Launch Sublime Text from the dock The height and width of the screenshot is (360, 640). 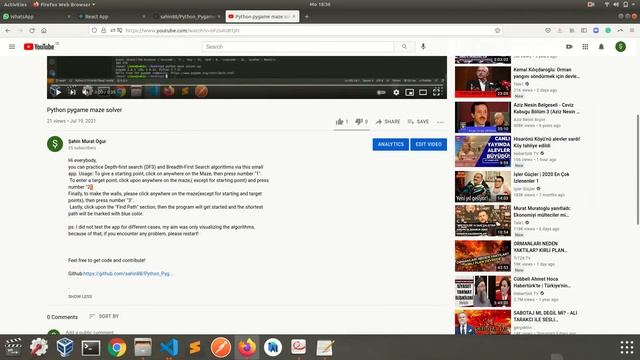pyautogui.click(x=195, y=348)
